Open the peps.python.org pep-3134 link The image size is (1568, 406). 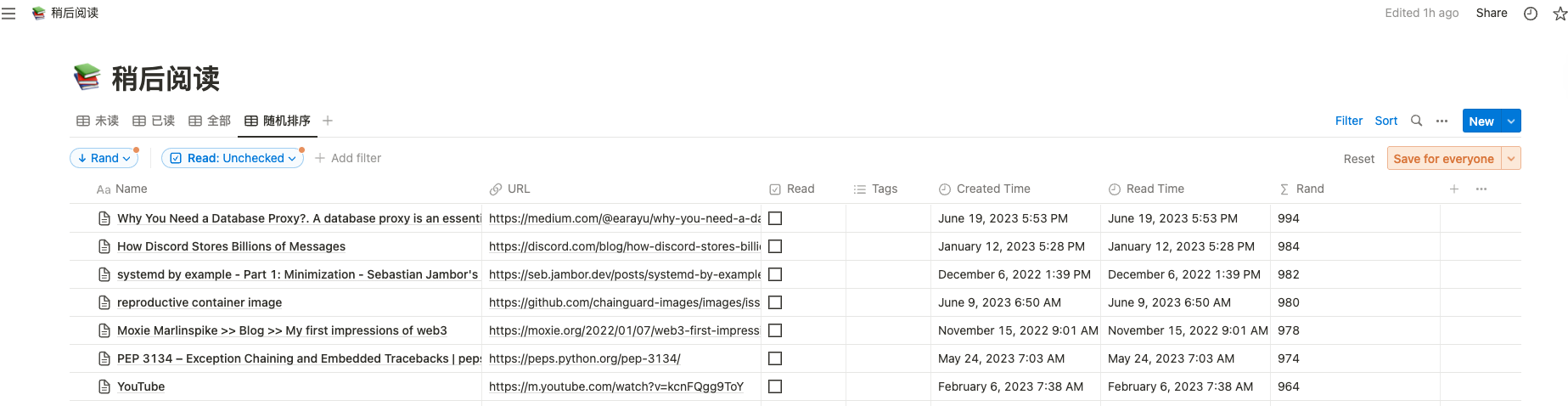584,358
